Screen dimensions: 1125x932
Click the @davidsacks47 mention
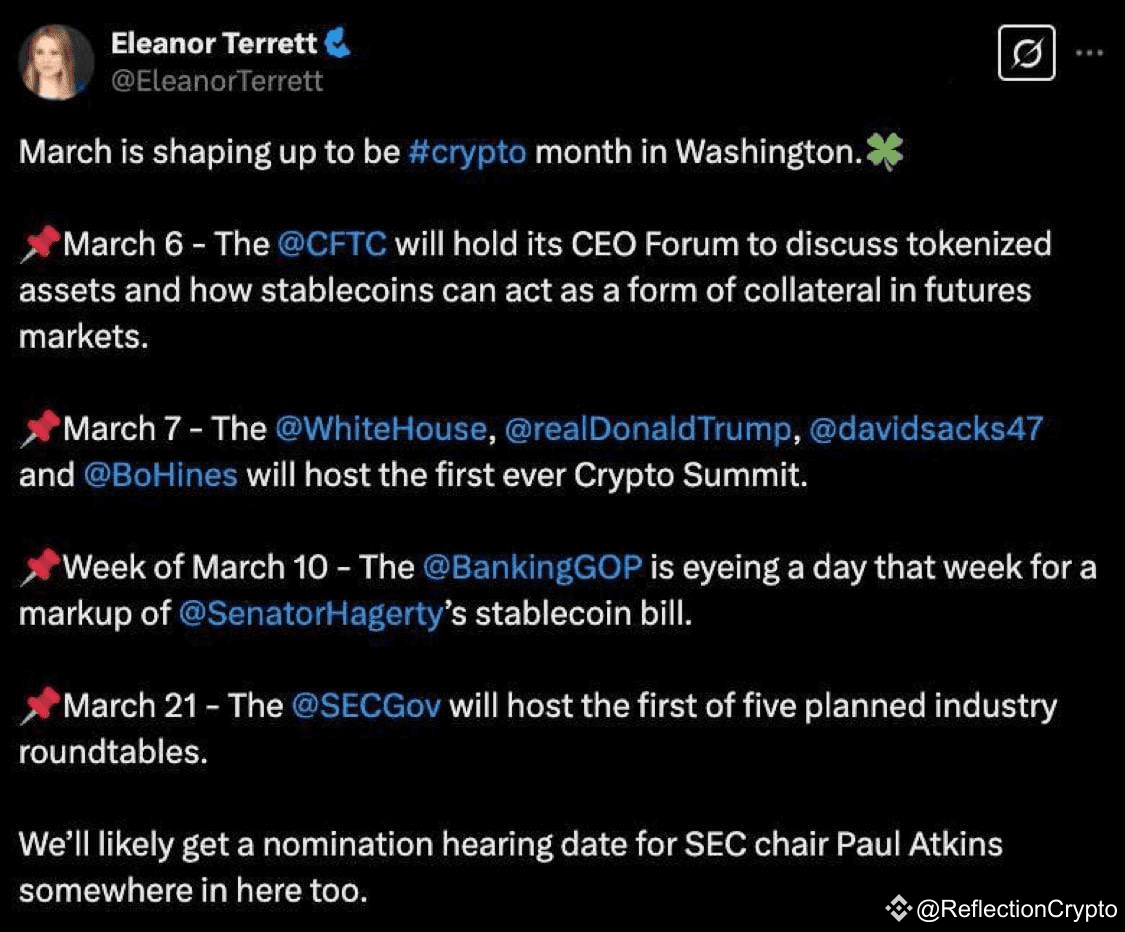[925, 429]
